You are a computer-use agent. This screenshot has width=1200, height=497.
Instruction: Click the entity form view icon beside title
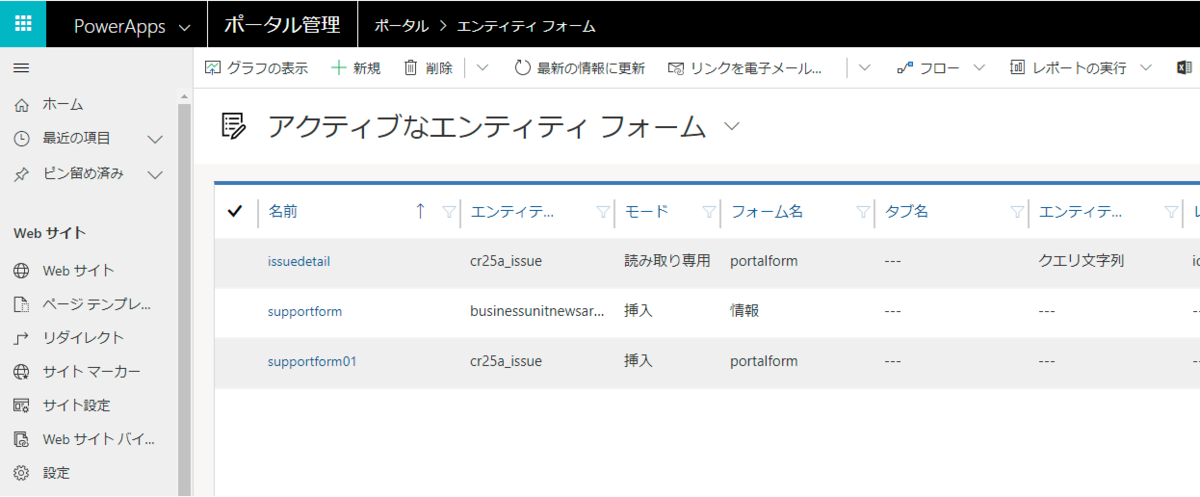234,126
